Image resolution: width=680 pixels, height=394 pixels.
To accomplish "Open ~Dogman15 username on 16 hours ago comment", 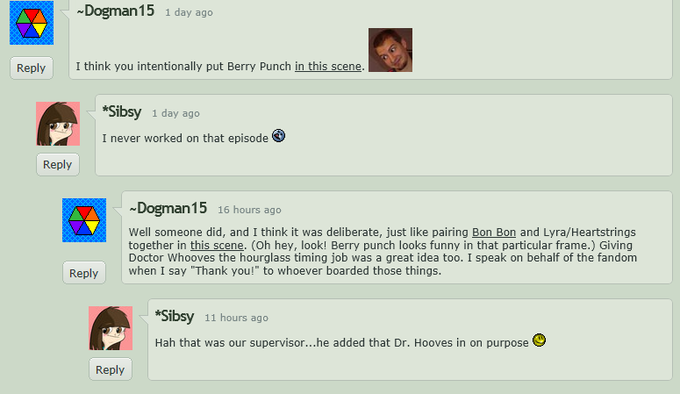I will coord(168,208).
